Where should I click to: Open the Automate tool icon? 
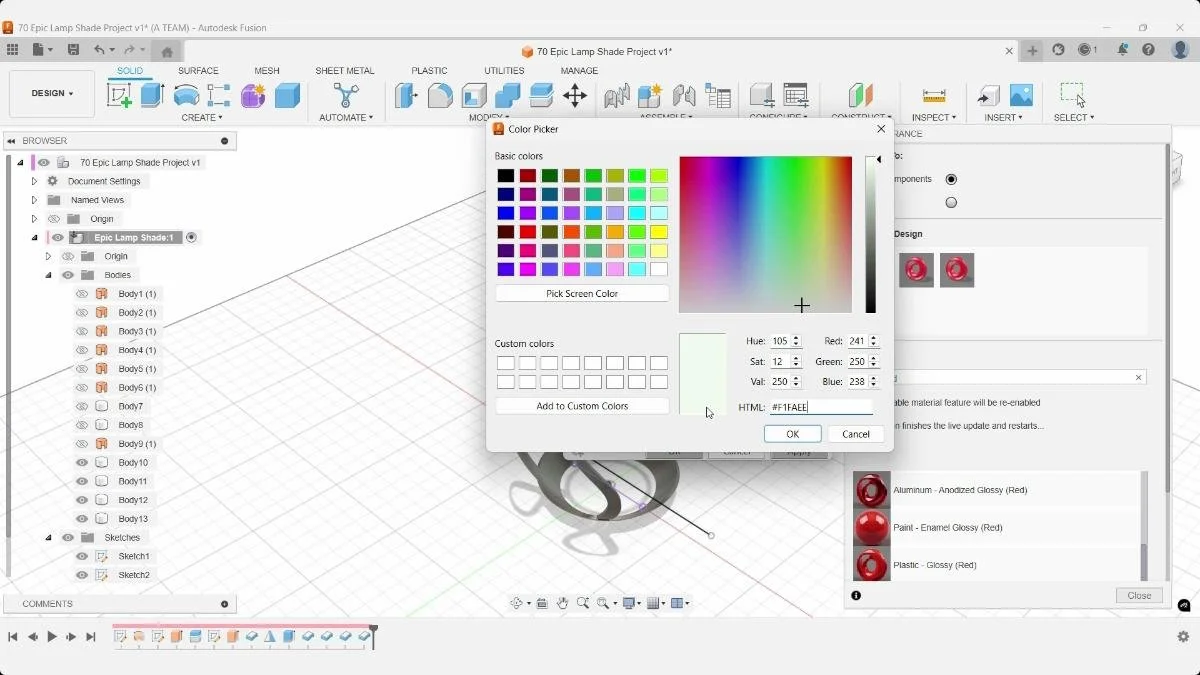pyautogui.click(x=346, y=95)
